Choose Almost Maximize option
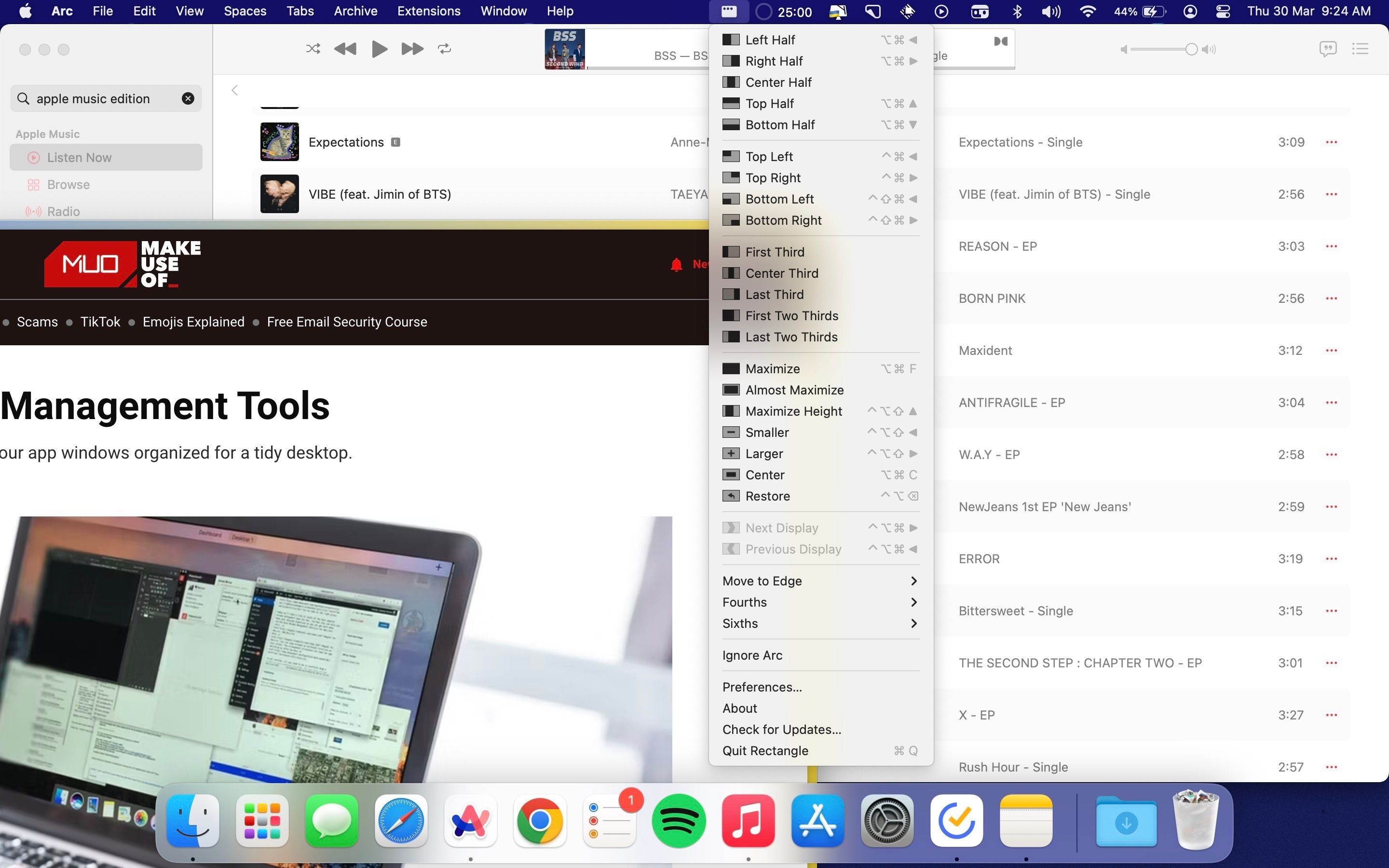The height and width of the screenshot is (868, 1389). pyautogui.click(x=820, y=390)
